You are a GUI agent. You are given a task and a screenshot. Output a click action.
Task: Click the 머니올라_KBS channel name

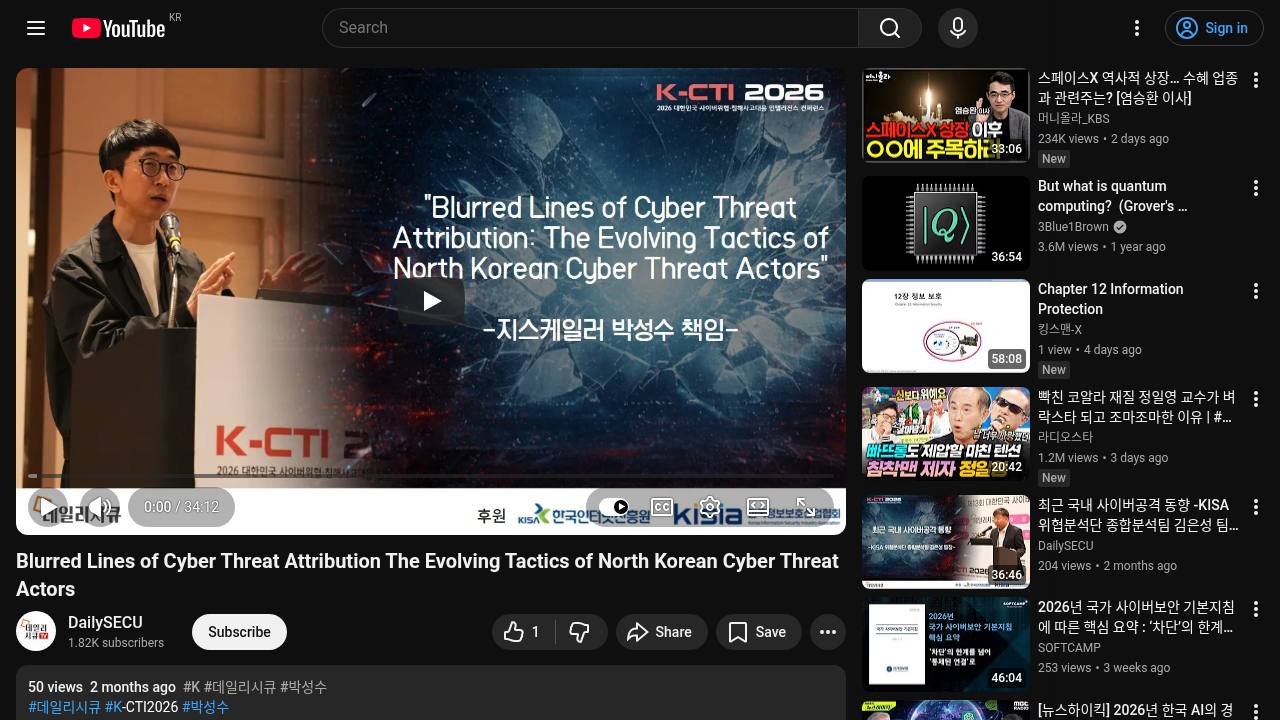click(x=1074, y=118)
